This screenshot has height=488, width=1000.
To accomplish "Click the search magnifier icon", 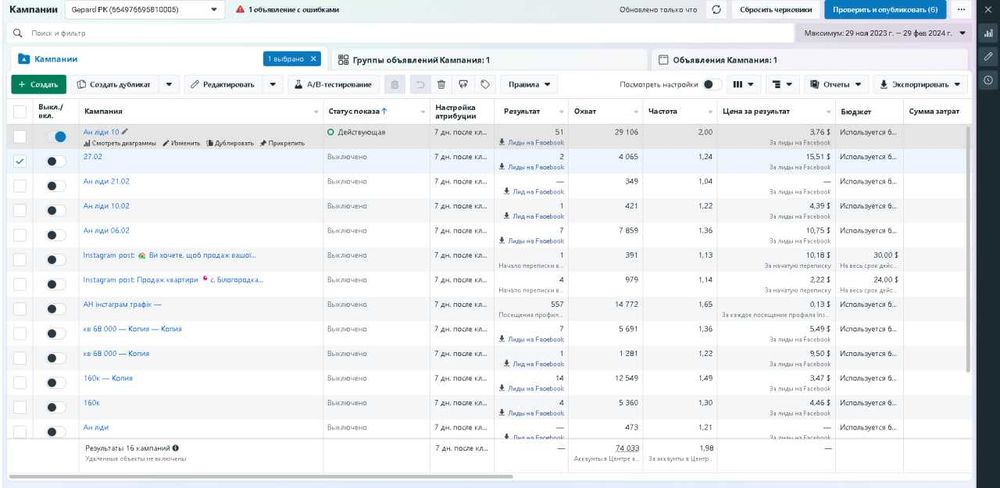I will (x=18, y=33).
